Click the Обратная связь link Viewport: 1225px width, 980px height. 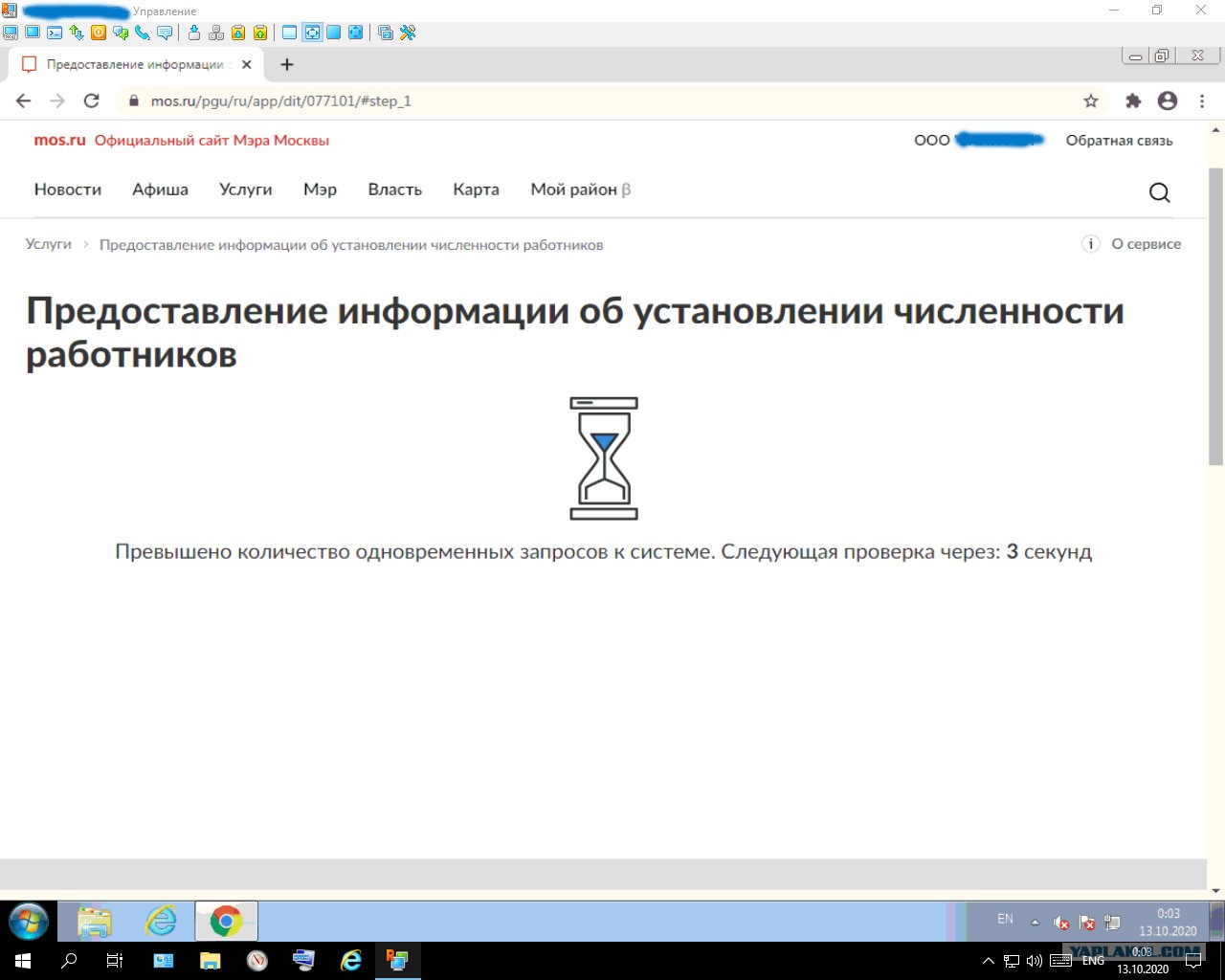coord(1119,141)
